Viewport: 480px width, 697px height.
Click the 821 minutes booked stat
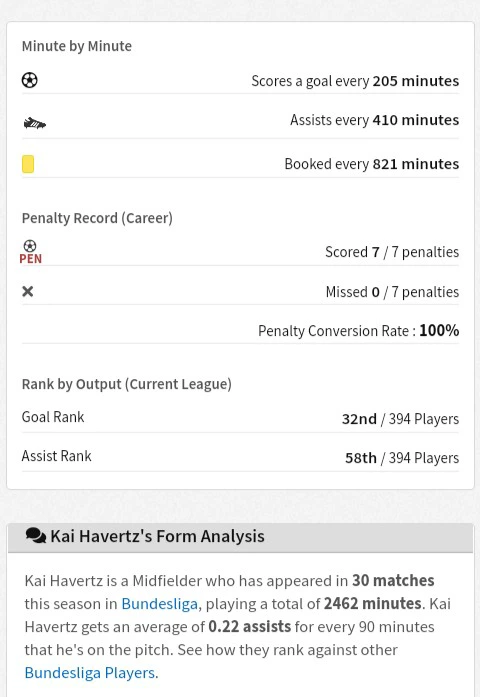tap(416, 164)
